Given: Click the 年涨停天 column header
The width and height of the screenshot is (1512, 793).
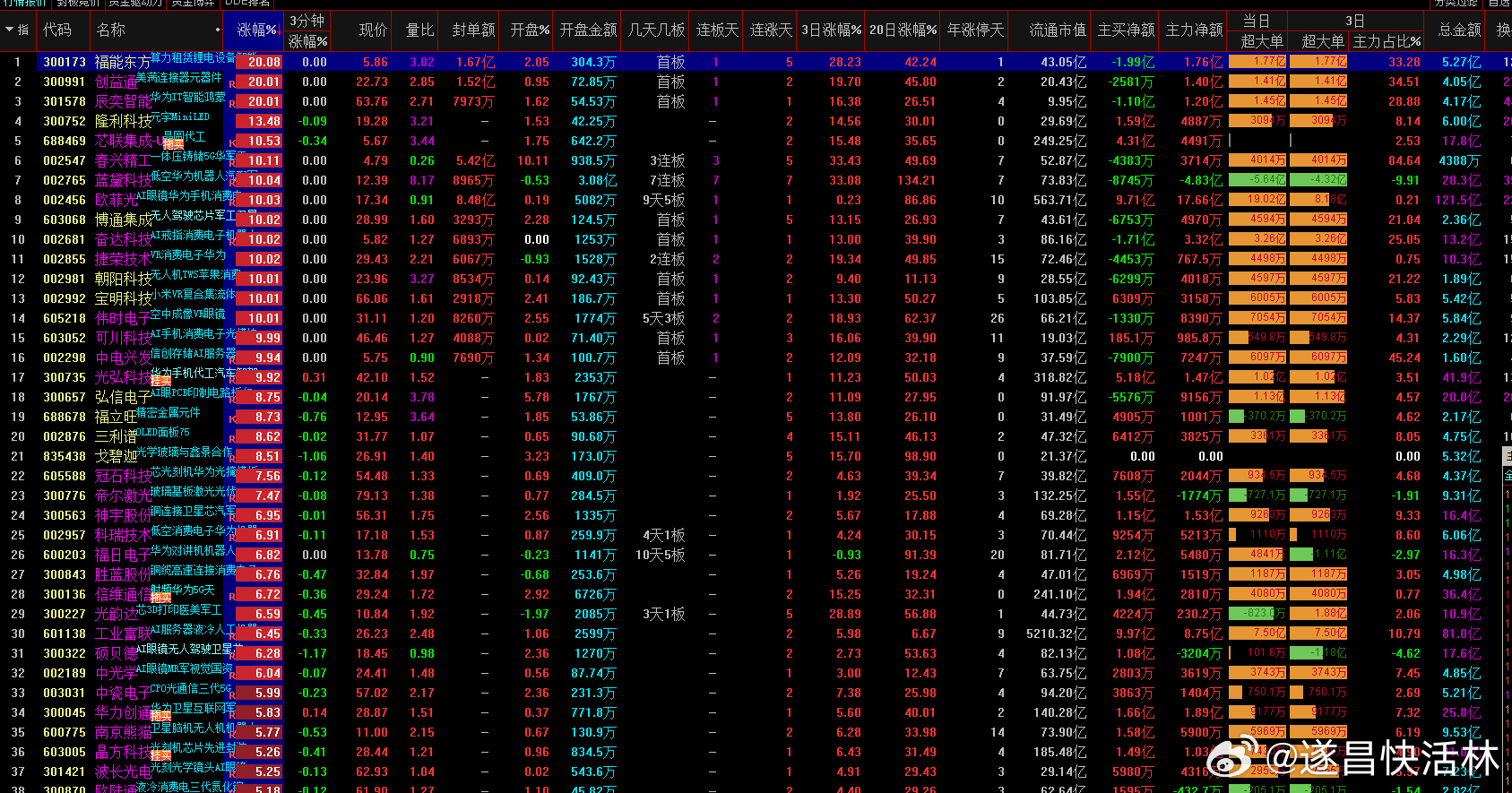Looking at the screenshot, I should [975, 30].
